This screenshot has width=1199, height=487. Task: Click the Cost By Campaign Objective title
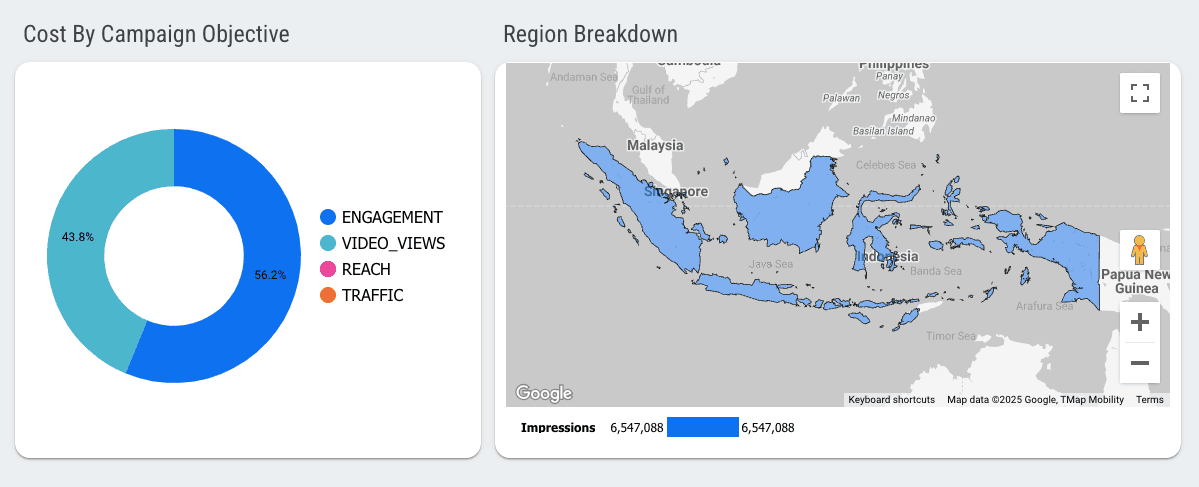(157, 34)
